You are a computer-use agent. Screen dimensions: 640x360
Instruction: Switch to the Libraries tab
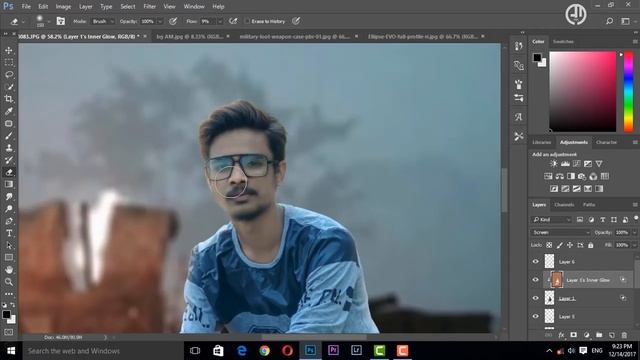542,142
